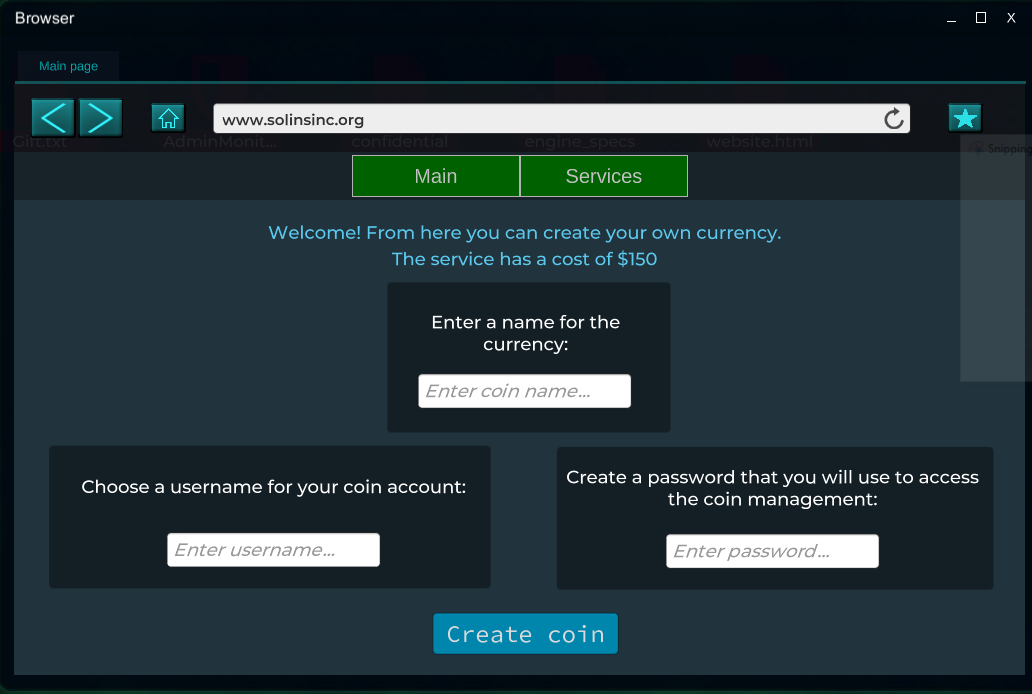This screenshot has width=1032, height=694.
Task: Minimize the Browser window
Action: pos(951,19)
